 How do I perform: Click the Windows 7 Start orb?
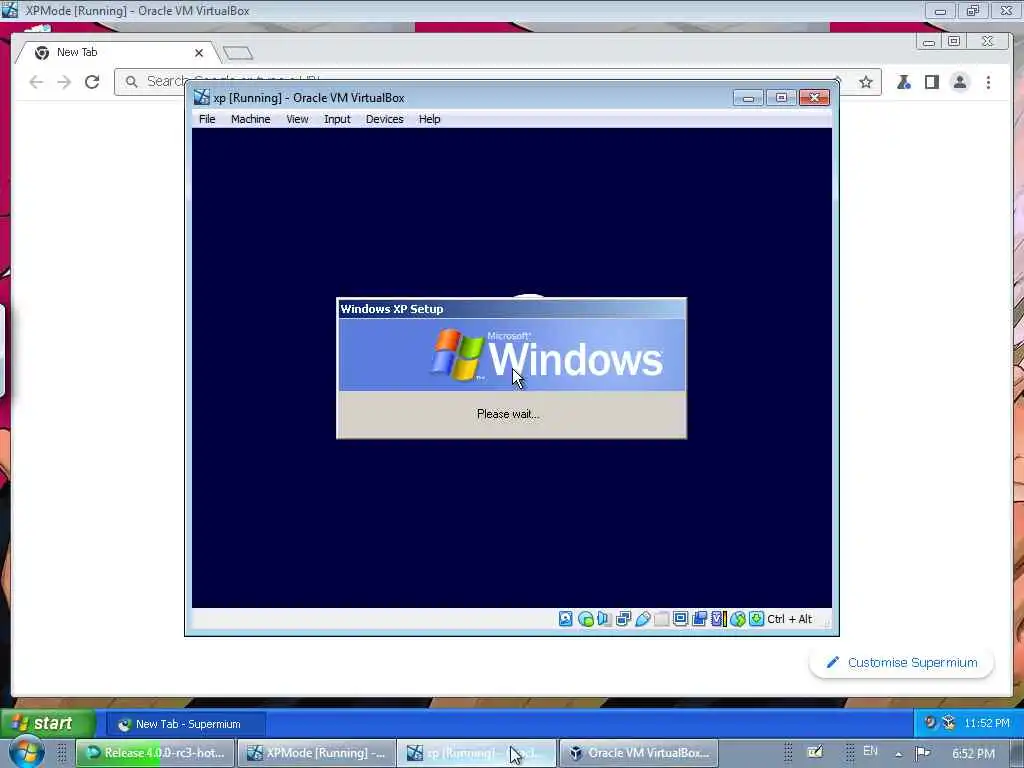tap(25, 752)
